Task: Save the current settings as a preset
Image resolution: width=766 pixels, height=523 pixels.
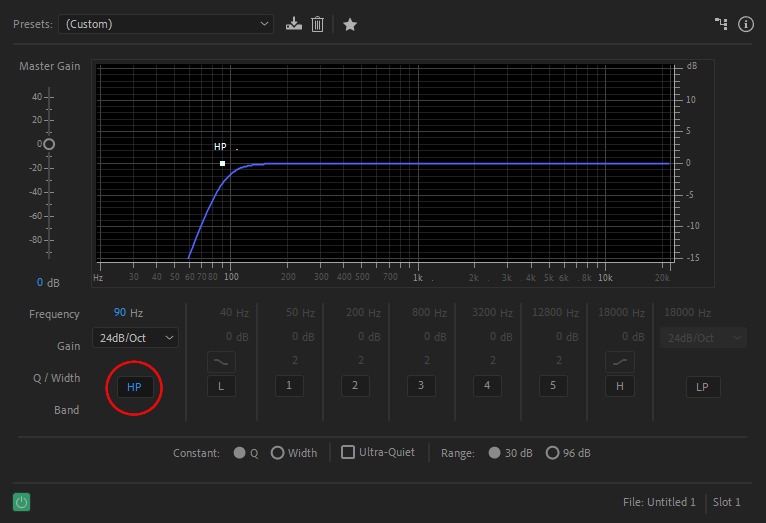Action: pos(293,24)
